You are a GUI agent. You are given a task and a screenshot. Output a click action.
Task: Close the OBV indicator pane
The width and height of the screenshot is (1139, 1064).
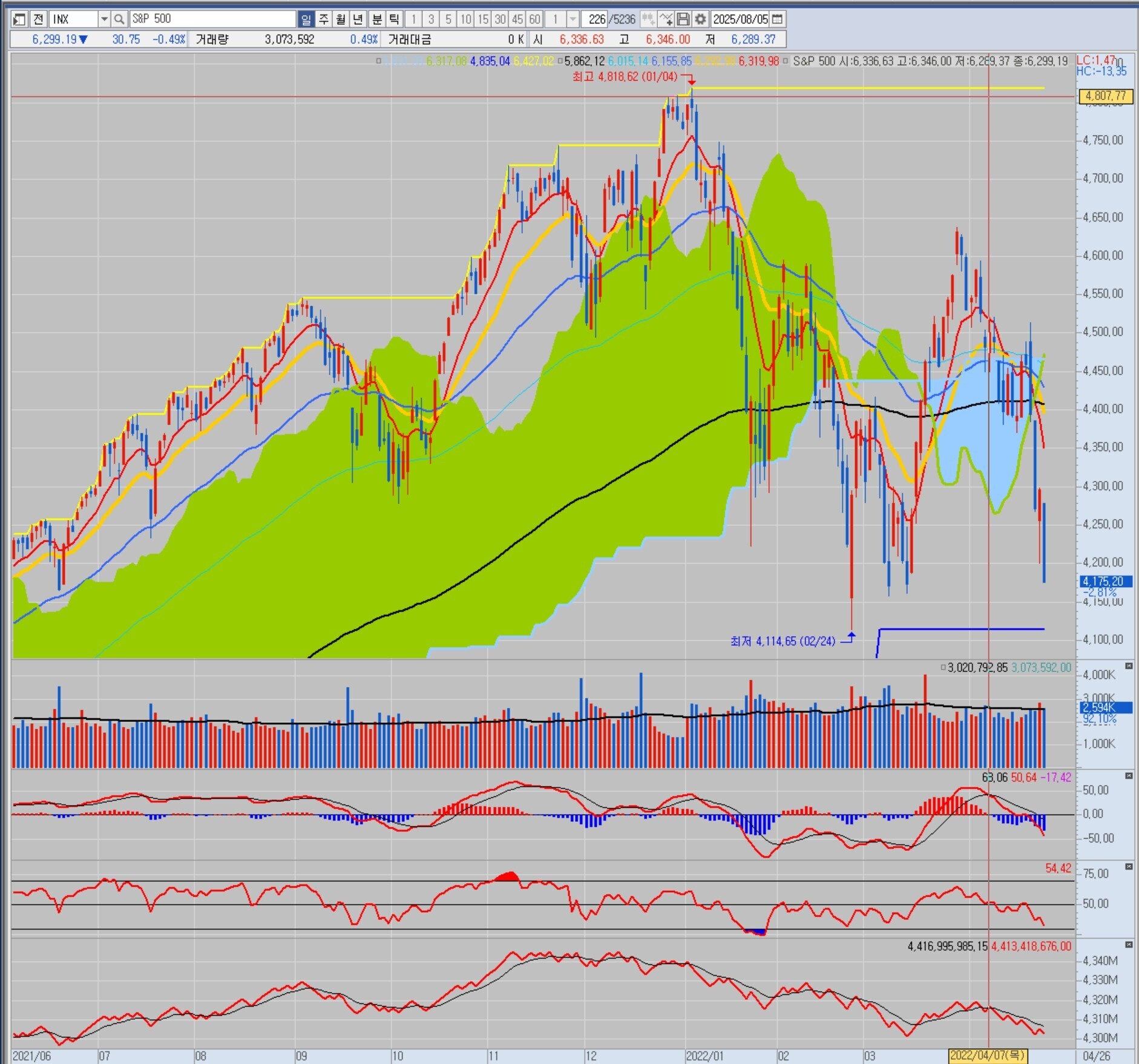click(x=1129, y=945)
